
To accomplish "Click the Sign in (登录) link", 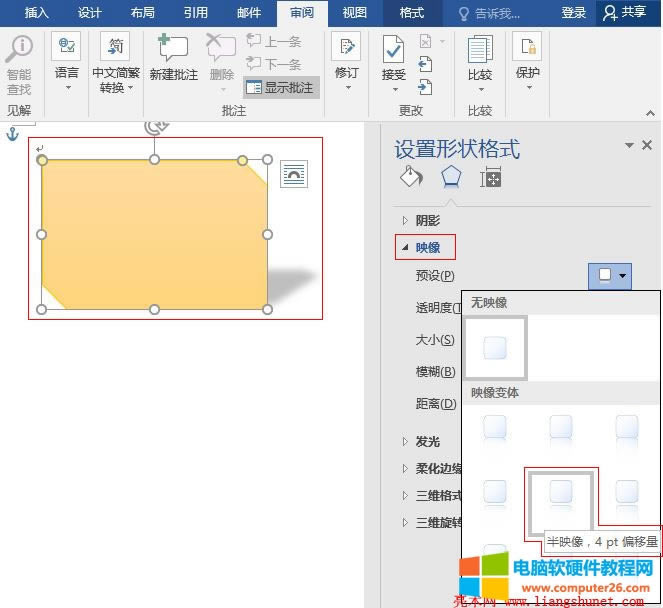I will (573, 13).
